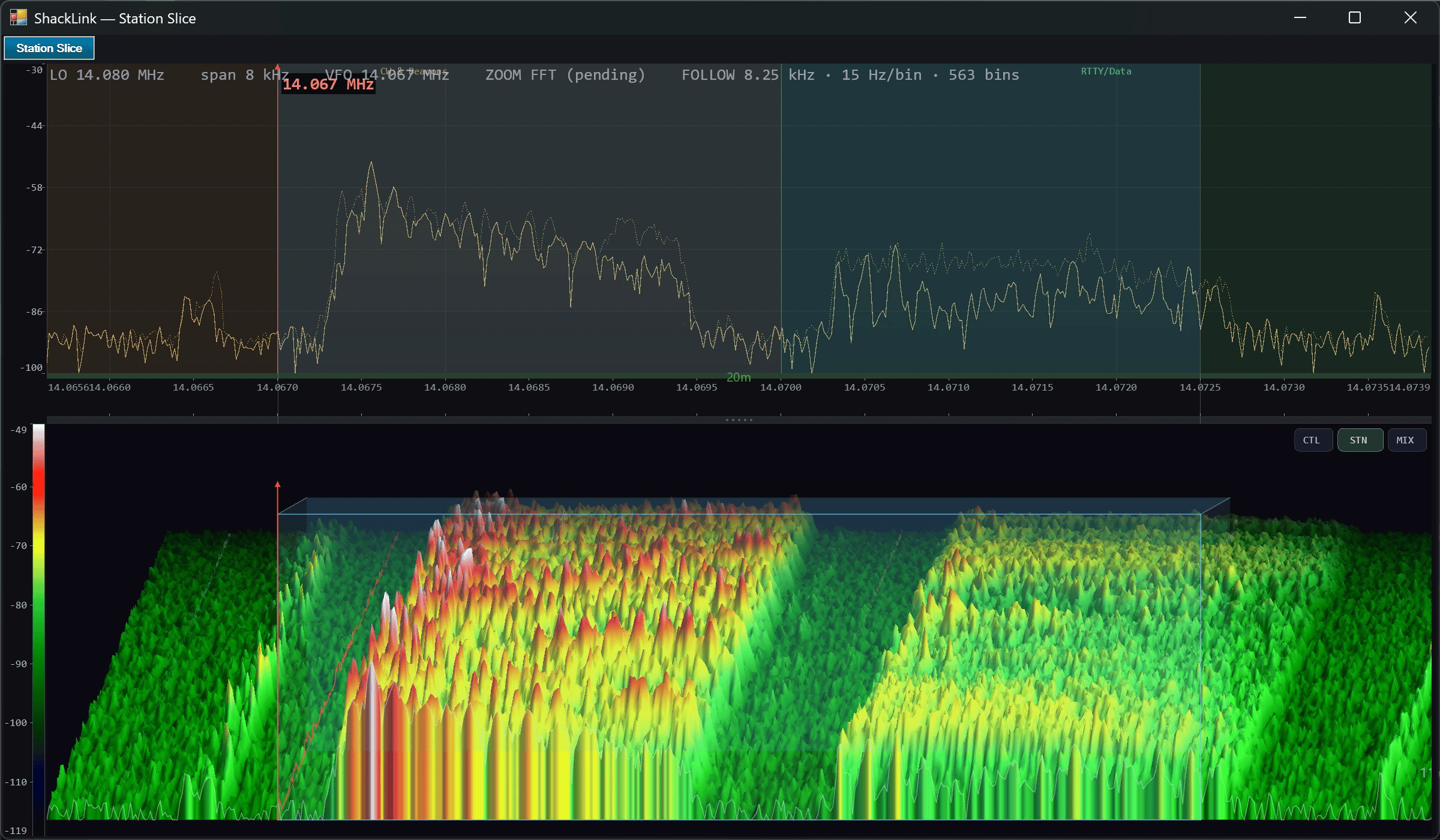Click the -100 waterfall scale label
This screenshot has width=1440, height=840.
(16, 723)
